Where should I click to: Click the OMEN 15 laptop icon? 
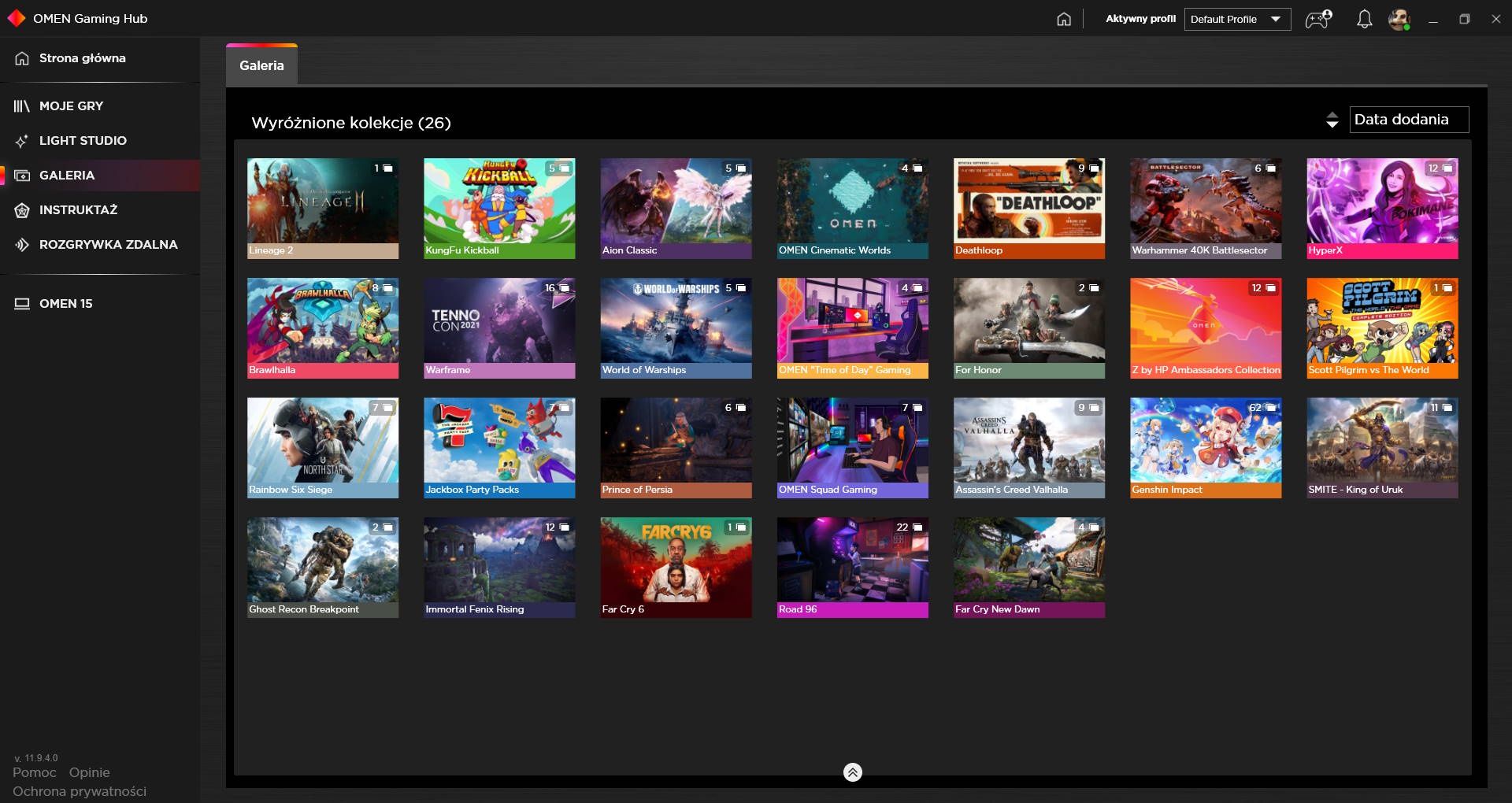tap(22, 304)
